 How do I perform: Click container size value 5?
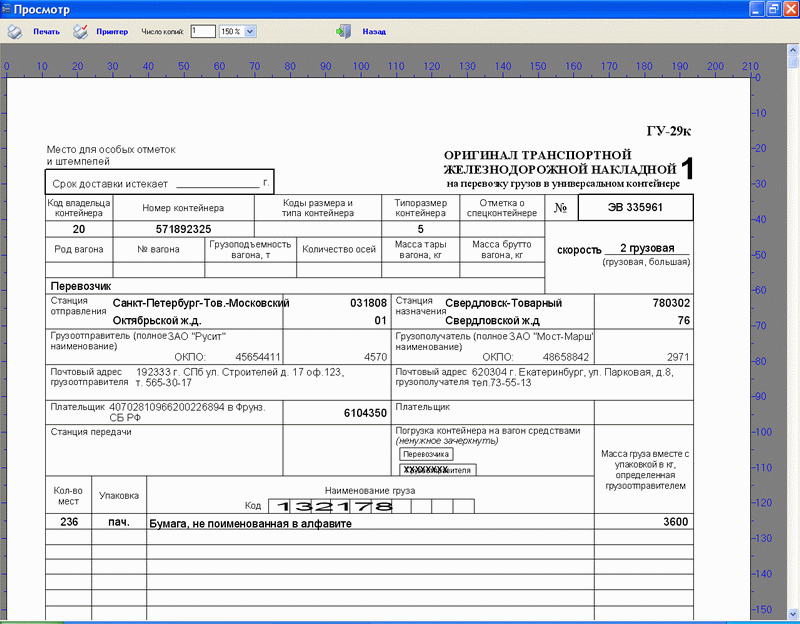(420, 229)
